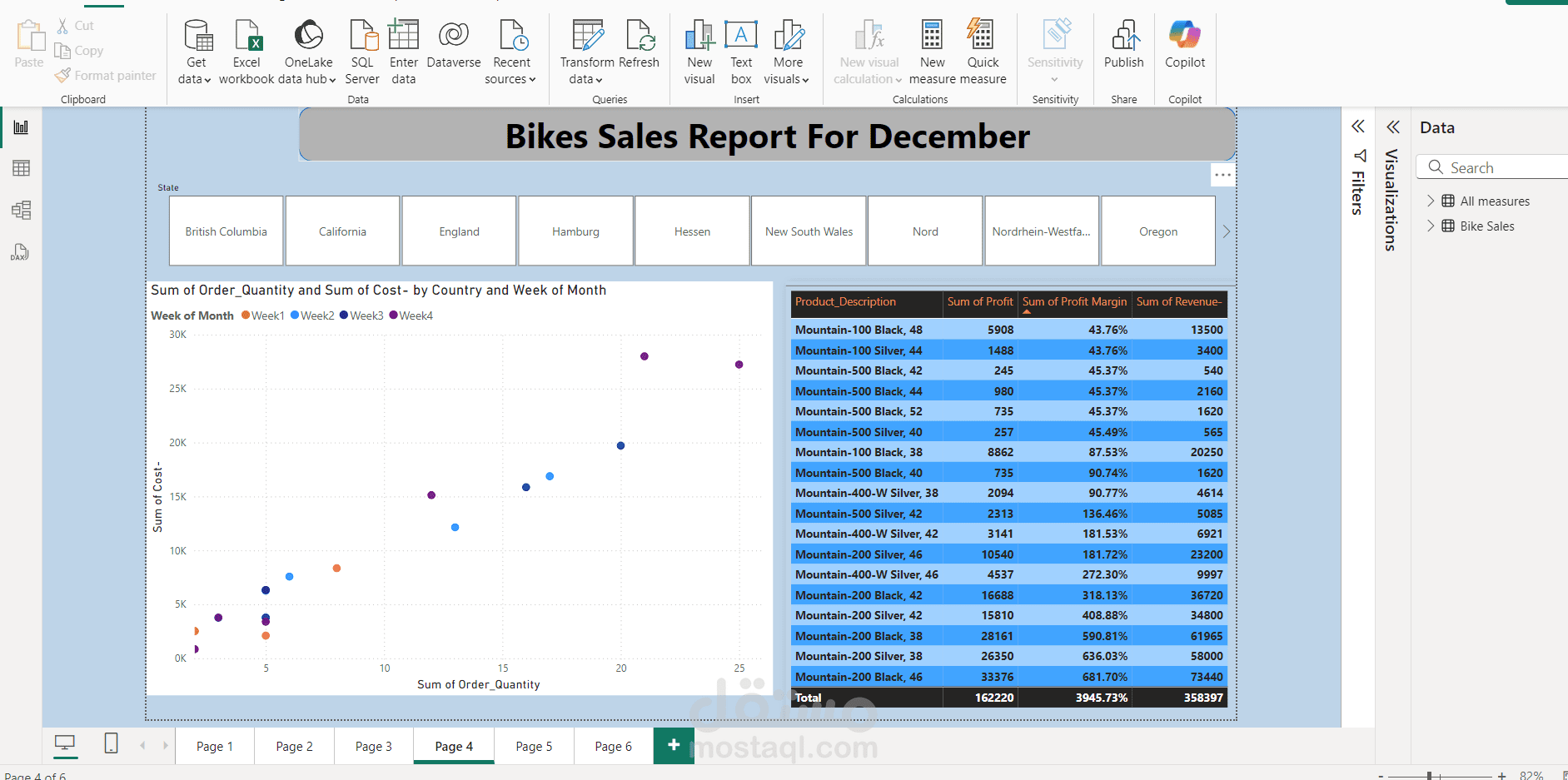The height and width of the screenshot is (780, 1568).
Task: Open Dataverse connector
Action: point(454,44)
